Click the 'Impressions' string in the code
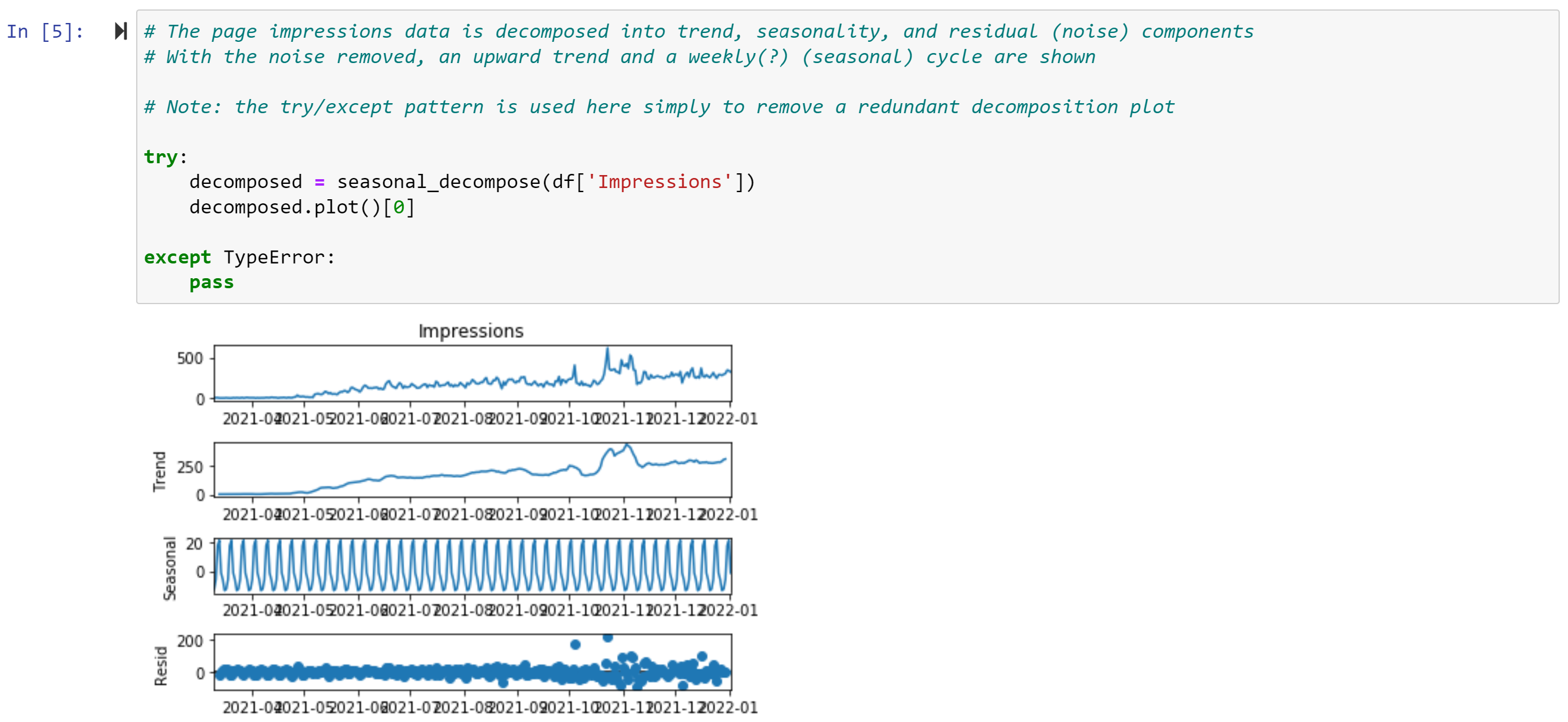Viewport: 1568px width, 722px height. 659,182
